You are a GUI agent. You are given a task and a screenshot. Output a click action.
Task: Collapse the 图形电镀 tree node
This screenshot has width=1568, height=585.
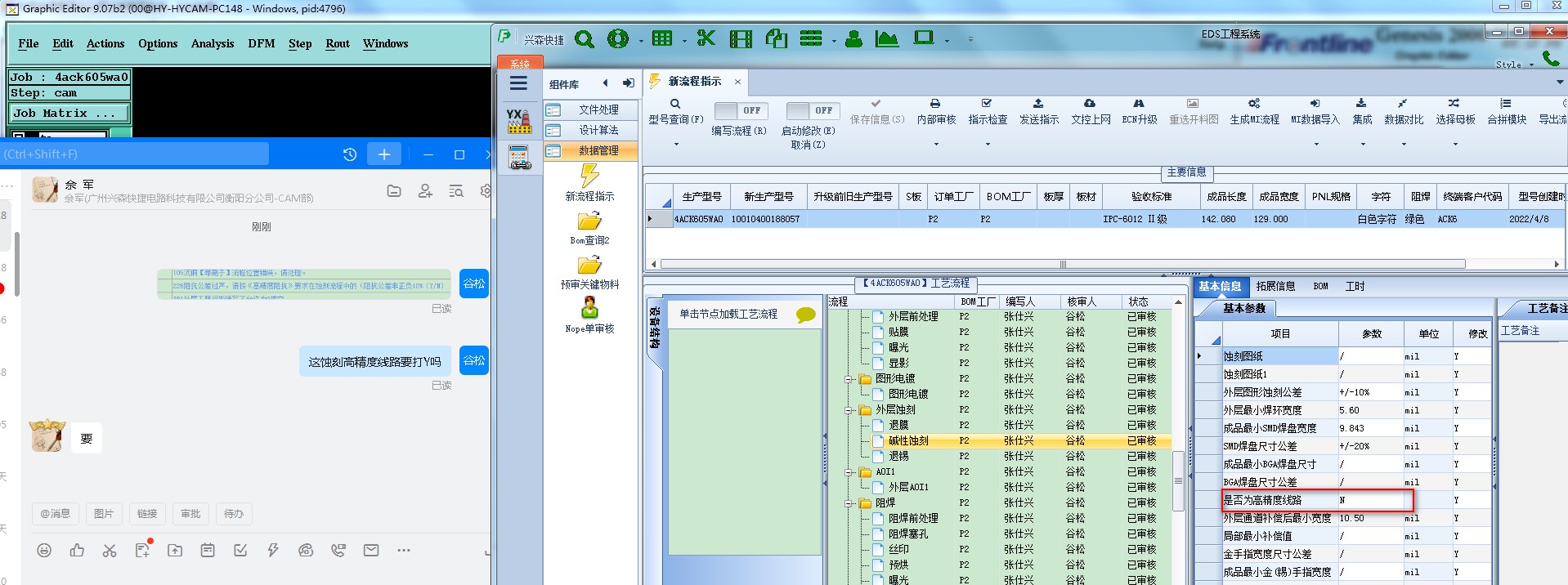point(849,379)
